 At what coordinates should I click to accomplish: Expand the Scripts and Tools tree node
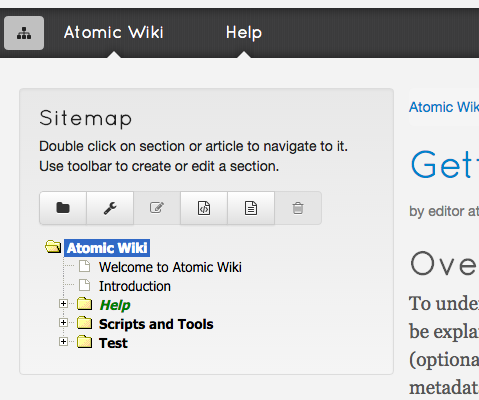(x=63, y=323)
